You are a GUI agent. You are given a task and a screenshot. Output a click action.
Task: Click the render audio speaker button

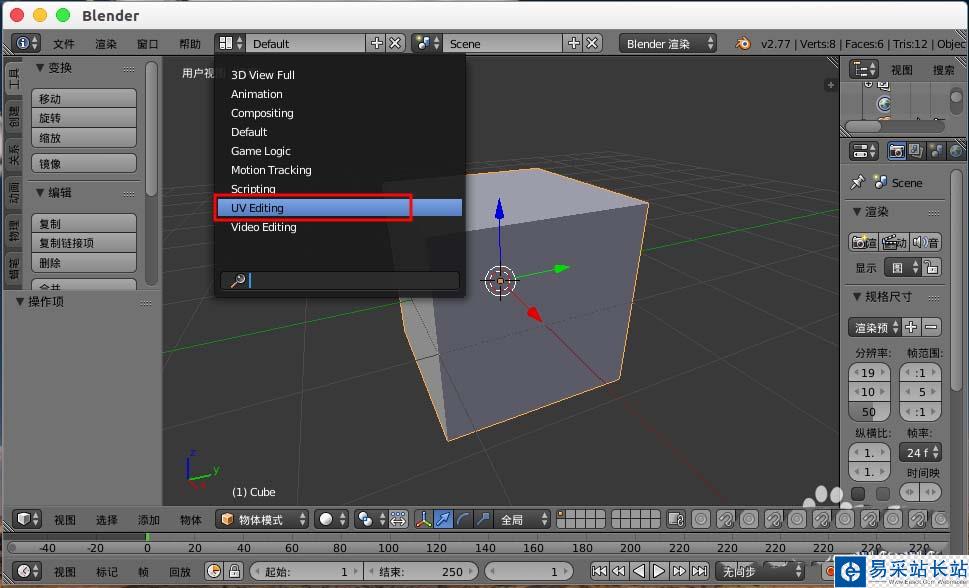click(x=926, y=242)
